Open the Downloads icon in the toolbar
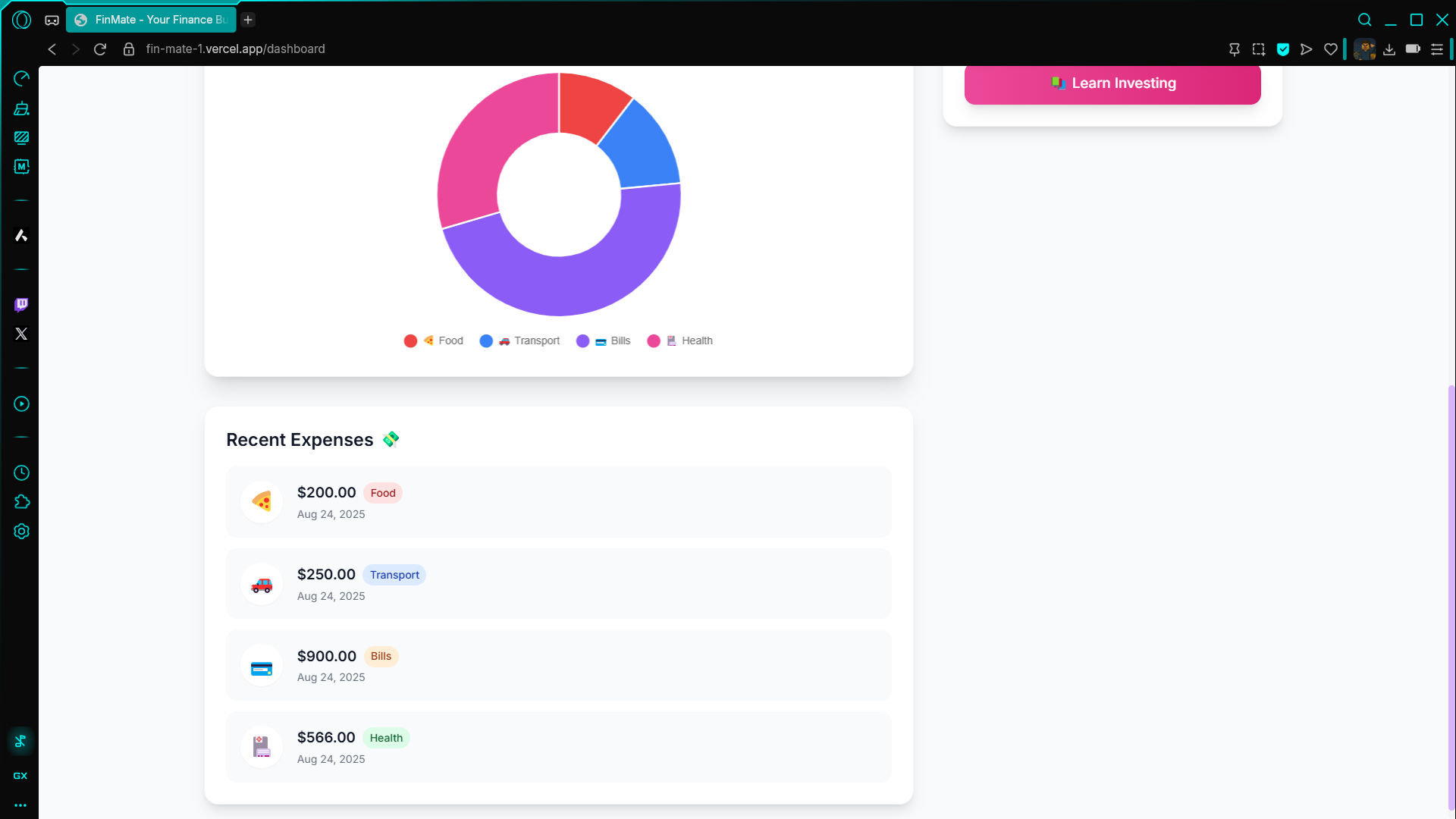 point(1389,49)
